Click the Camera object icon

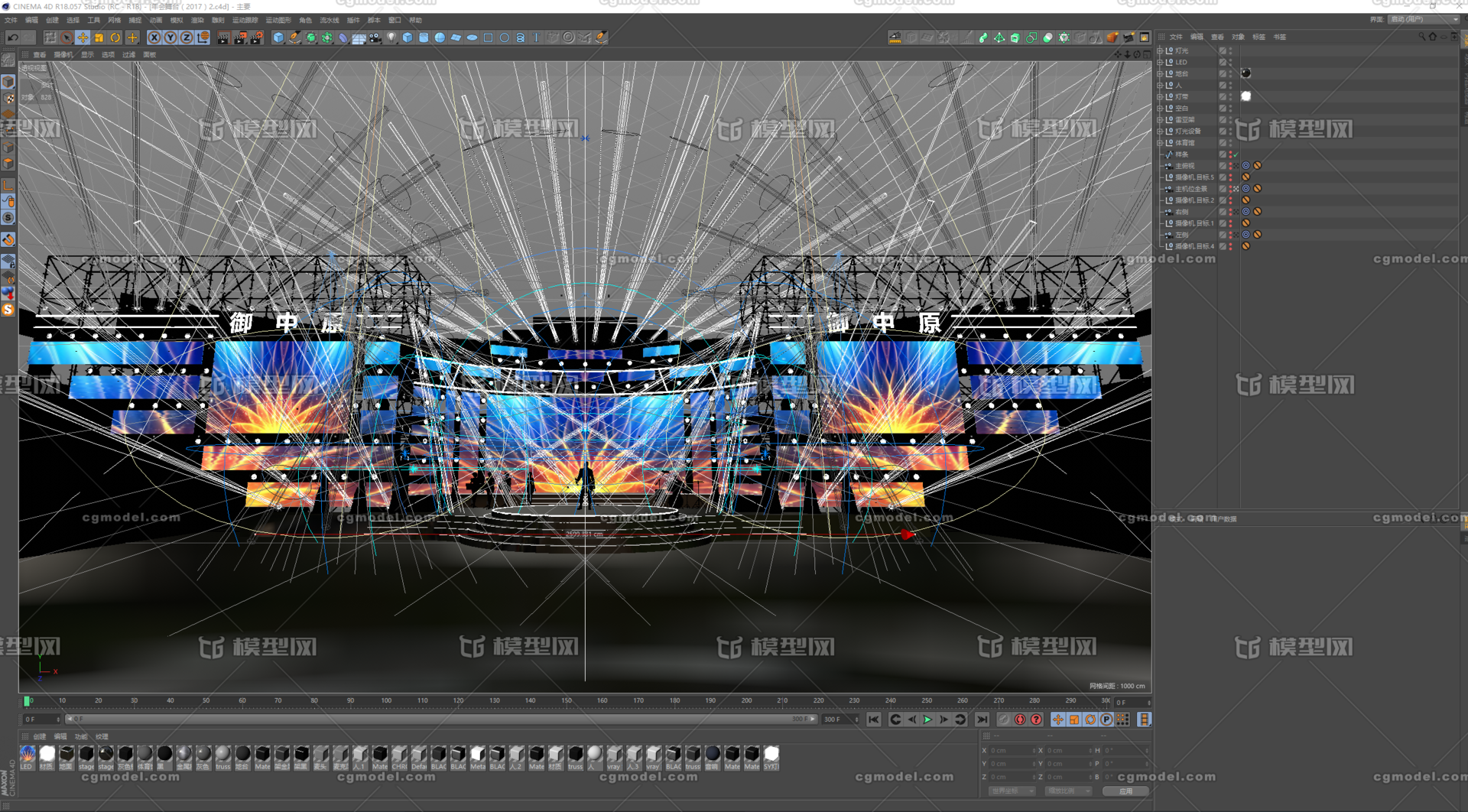375,37
